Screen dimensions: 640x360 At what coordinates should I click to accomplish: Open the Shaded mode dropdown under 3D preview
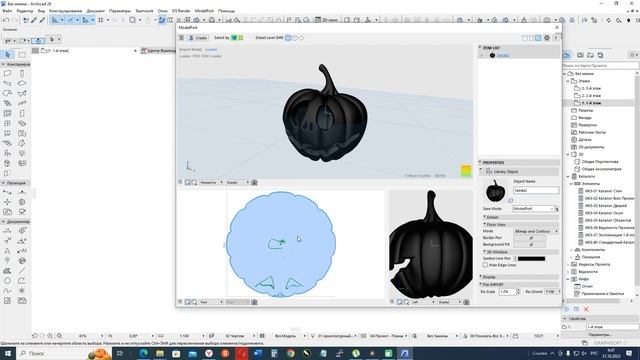(x=237, y=182)
